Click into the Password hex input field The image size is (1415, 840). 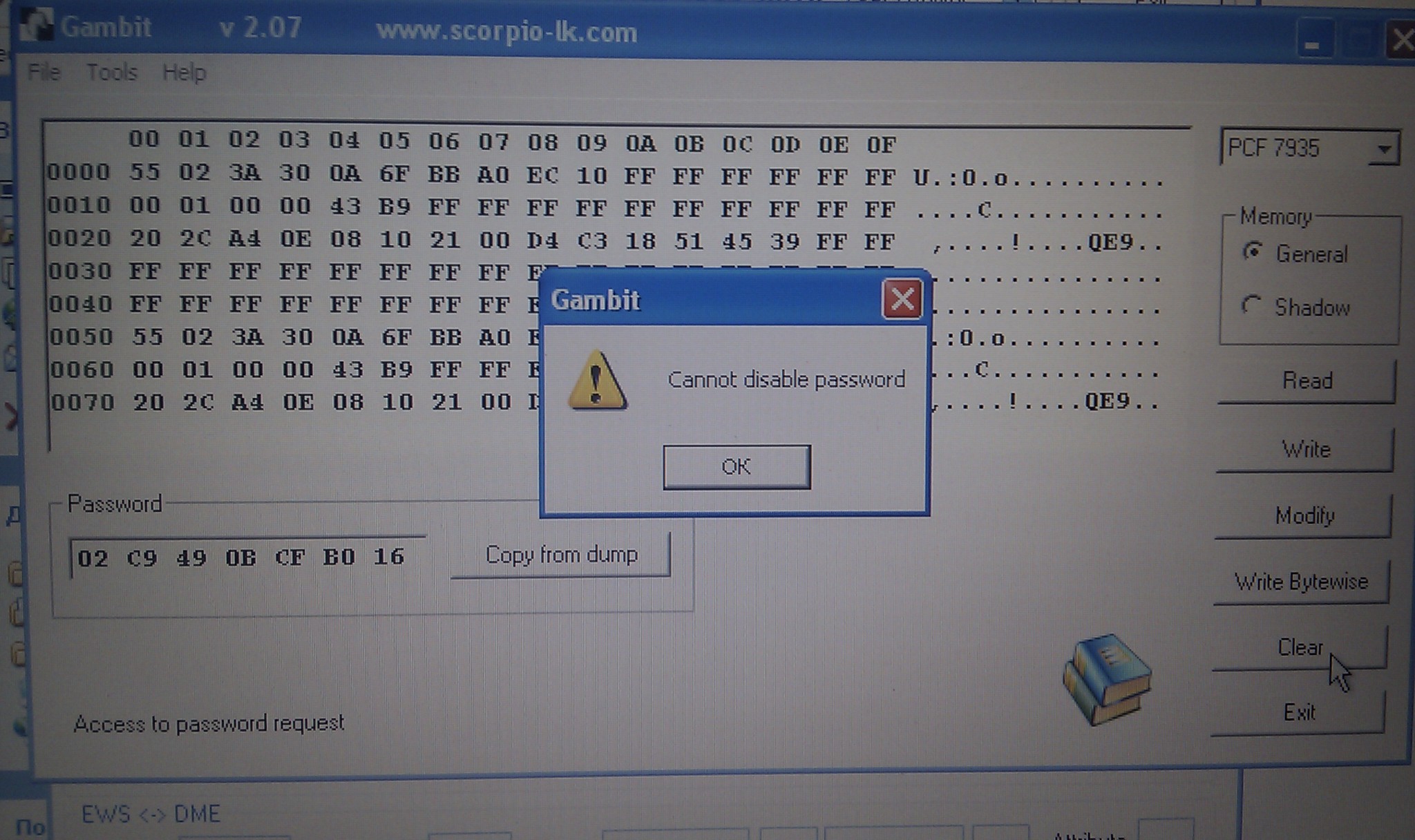[247, 557]
